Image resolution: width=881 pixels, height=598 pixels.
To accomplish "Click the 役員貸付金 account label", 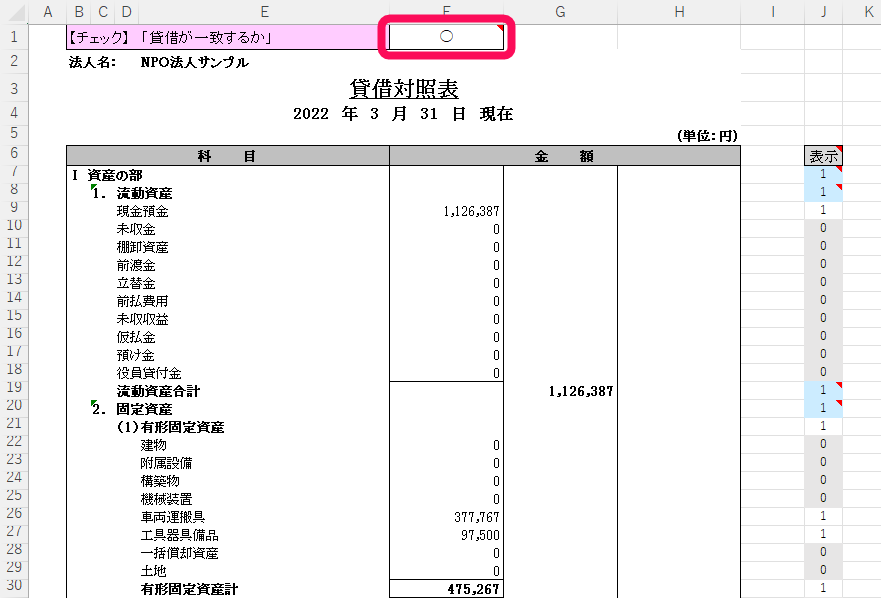I will (149, 373).
